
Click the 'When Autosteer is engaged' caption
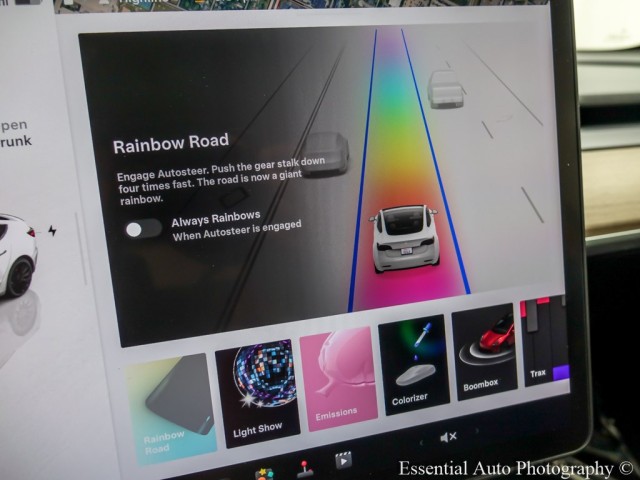(237, 231)
